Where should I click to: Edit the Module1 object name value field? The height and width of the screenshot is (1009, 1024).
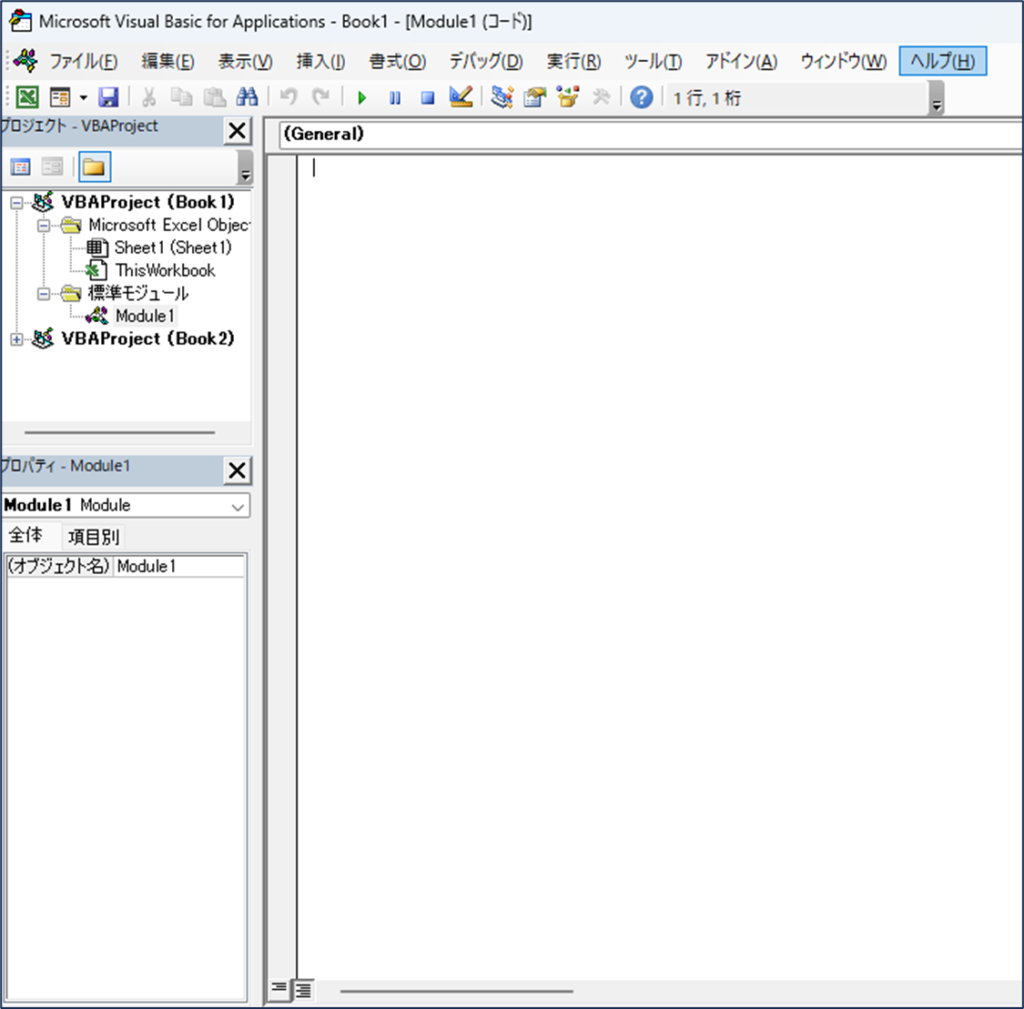click(x=180, y=566)
